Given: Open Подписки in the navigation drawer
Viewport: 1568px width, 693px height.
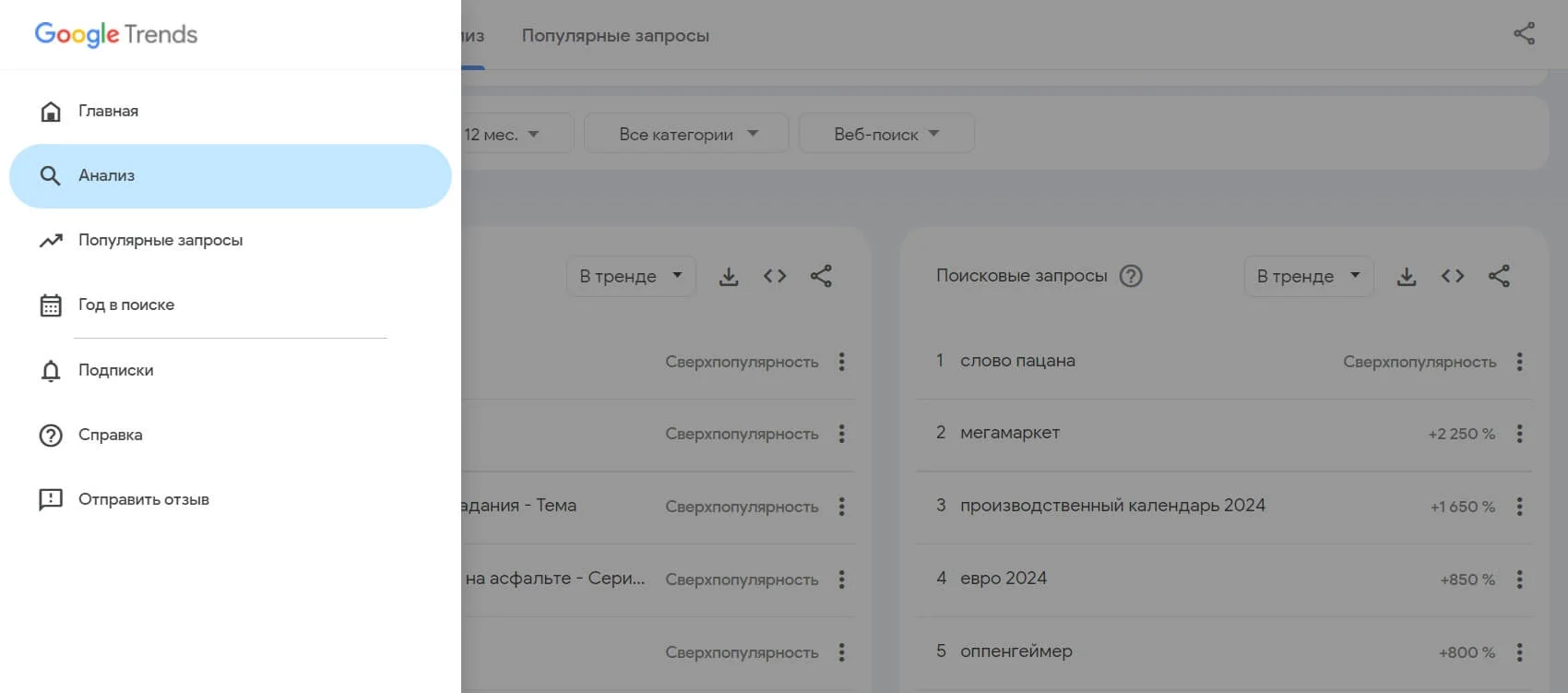Looking at the screenshot, I should coord(115,370).
